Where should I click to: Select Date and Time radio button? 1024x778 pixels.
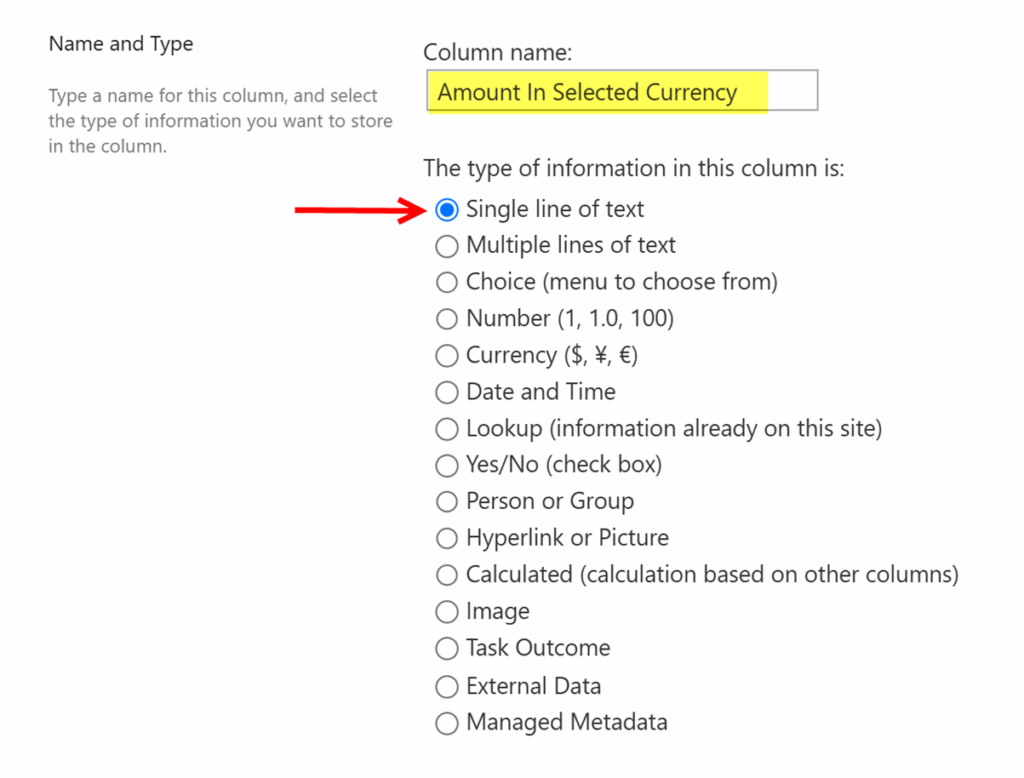(447, 392)
